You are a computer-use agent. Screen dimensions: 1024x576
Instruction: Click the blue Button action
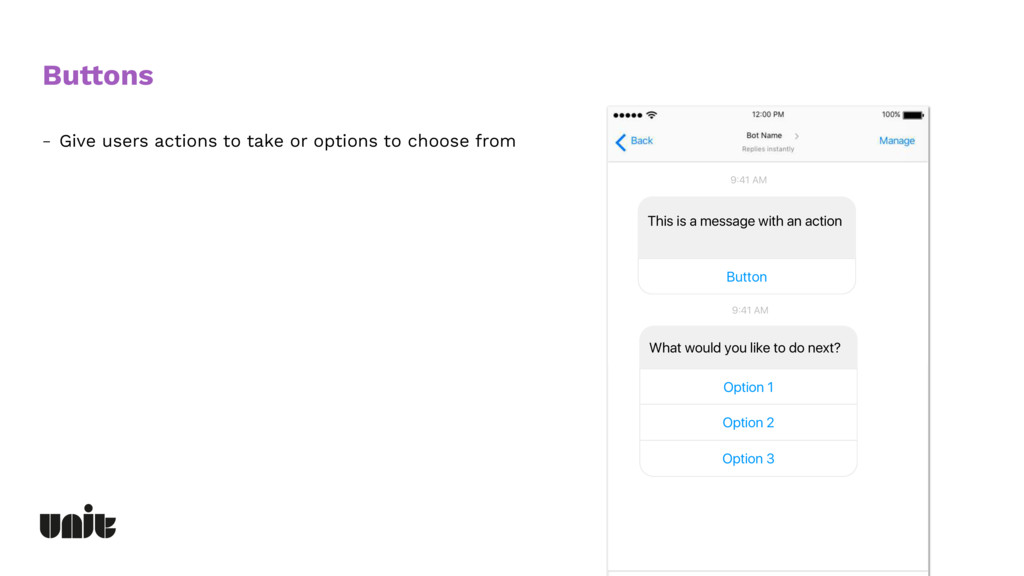746,277
